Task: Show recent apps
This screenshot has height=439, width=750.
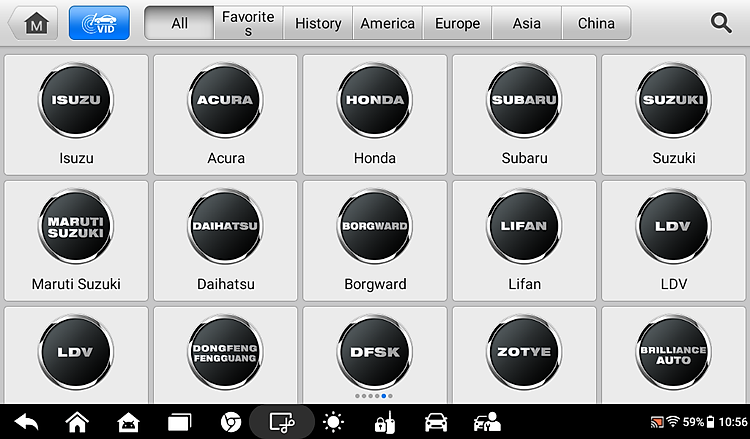Action: click(x=179, y=422)
